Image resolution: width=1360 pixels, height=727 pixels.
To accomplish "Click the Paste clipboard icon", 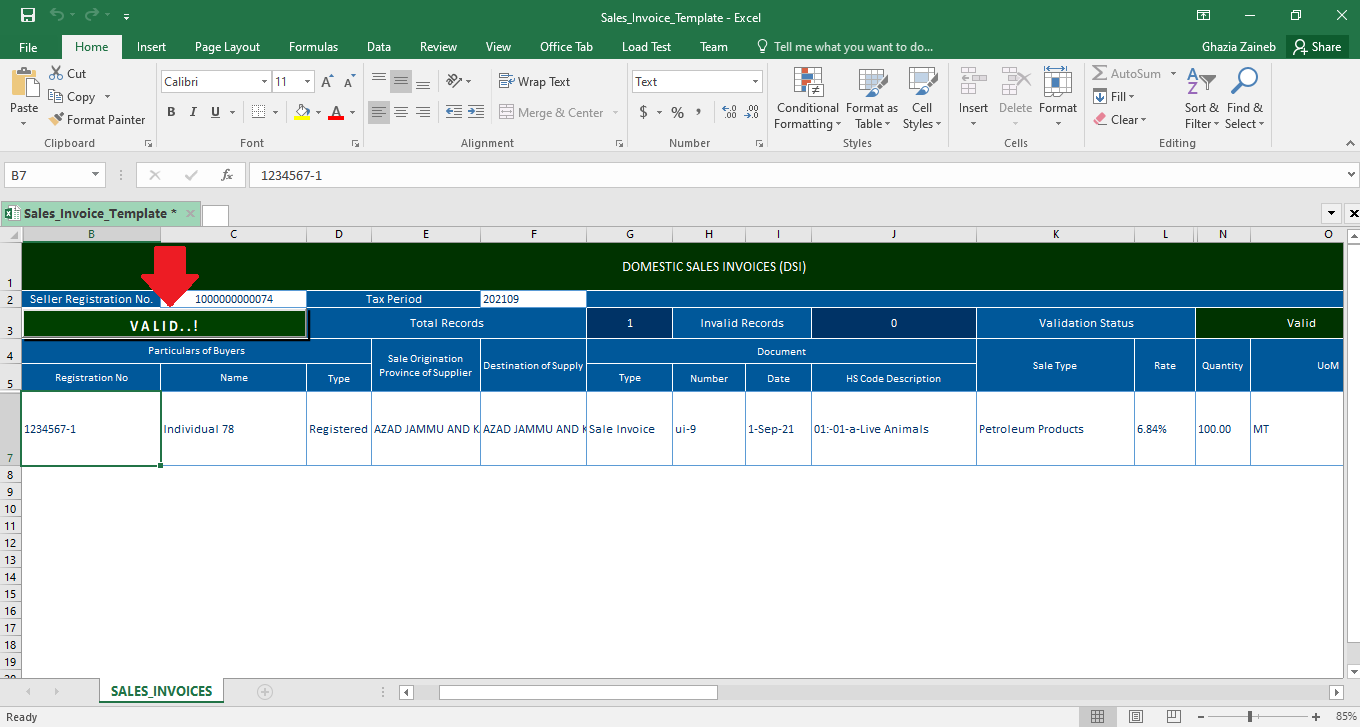I will pyautogui.click(x=24, y=83).
